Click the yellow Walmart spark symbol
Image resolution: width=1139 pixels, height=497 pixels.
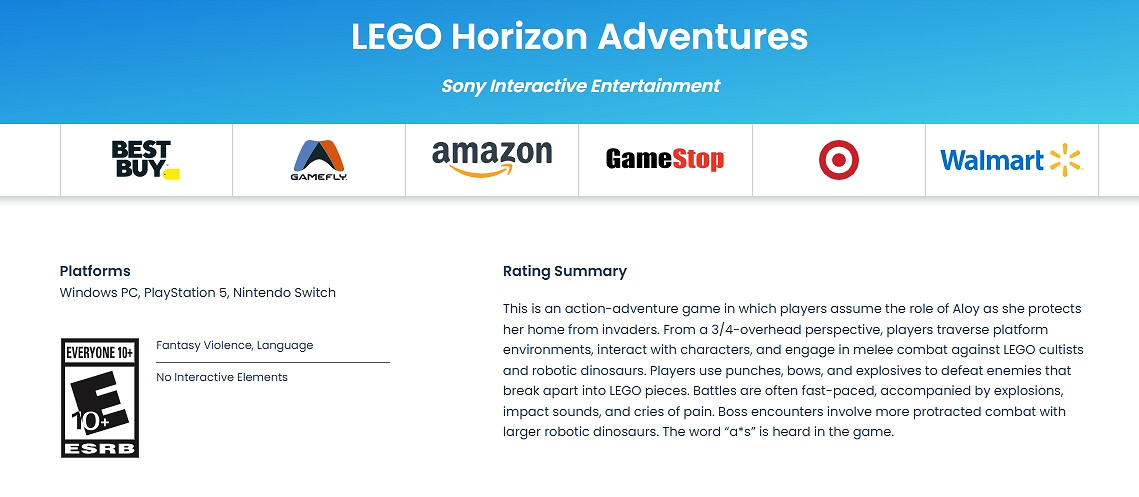pyautogui.click(x=1066, y=159)
